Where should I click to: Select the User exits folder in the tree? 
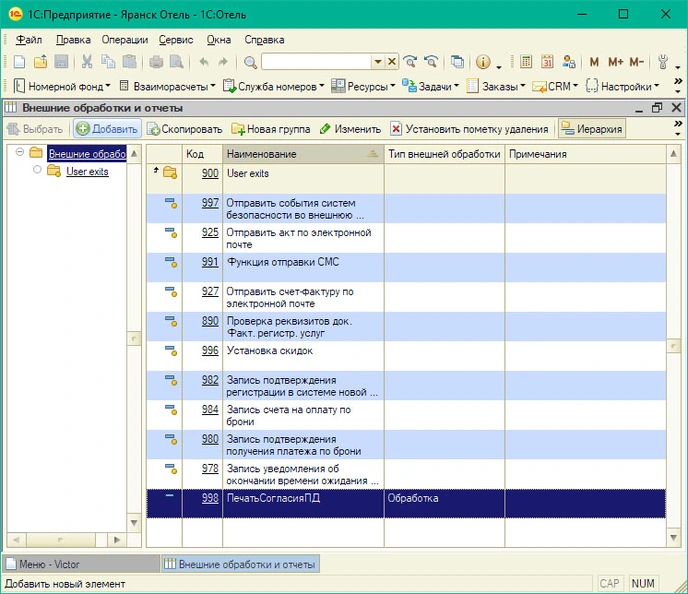pos(87,171)
